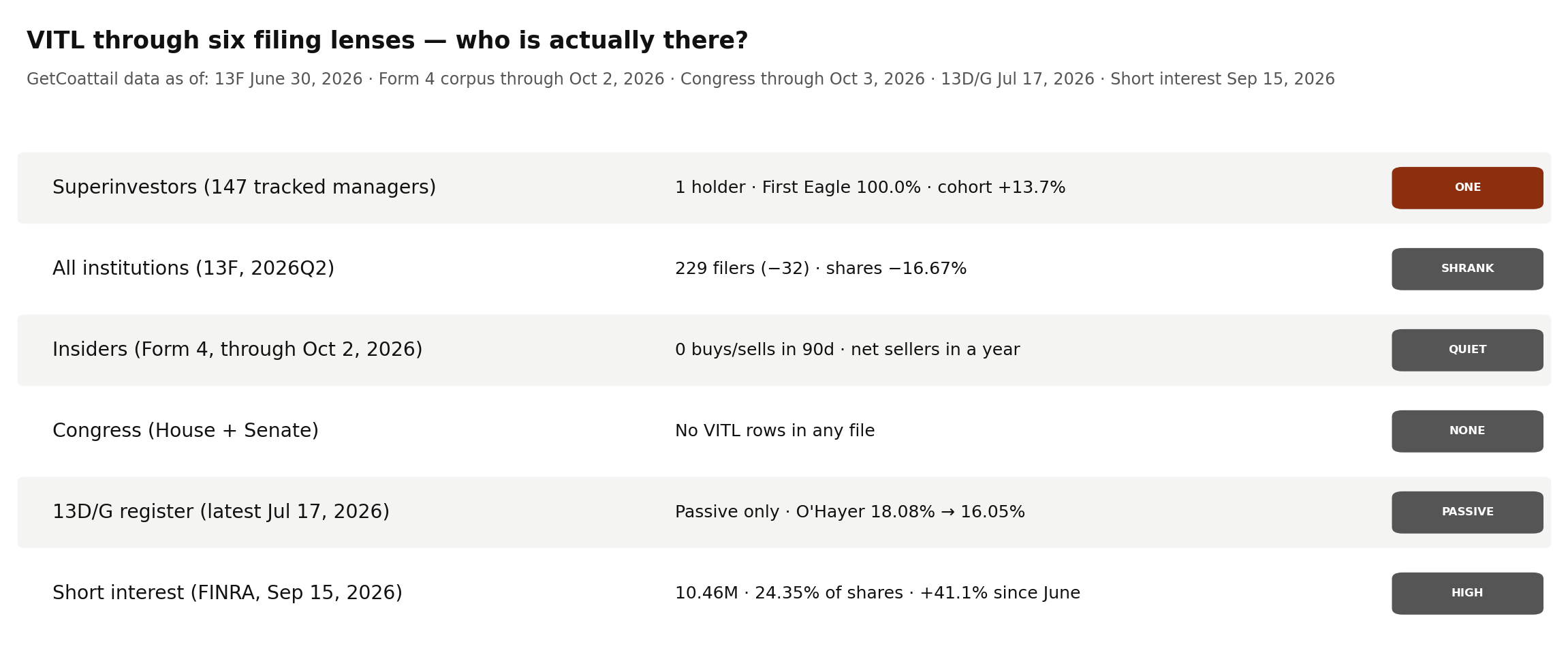
Task: Select the 13D/G register row label
Action: click(221, 512)
